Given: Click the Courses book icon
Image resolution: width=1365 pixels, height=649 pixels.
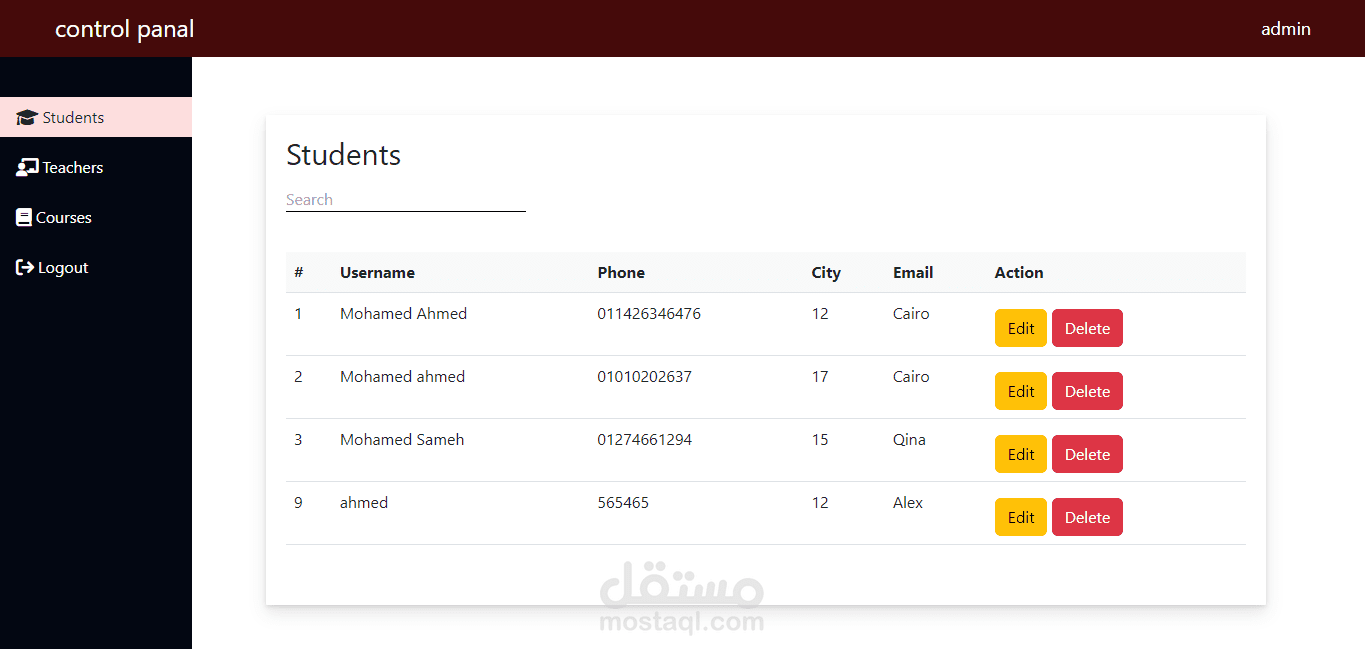Looking at the screenshot, I should coord(24,218).
